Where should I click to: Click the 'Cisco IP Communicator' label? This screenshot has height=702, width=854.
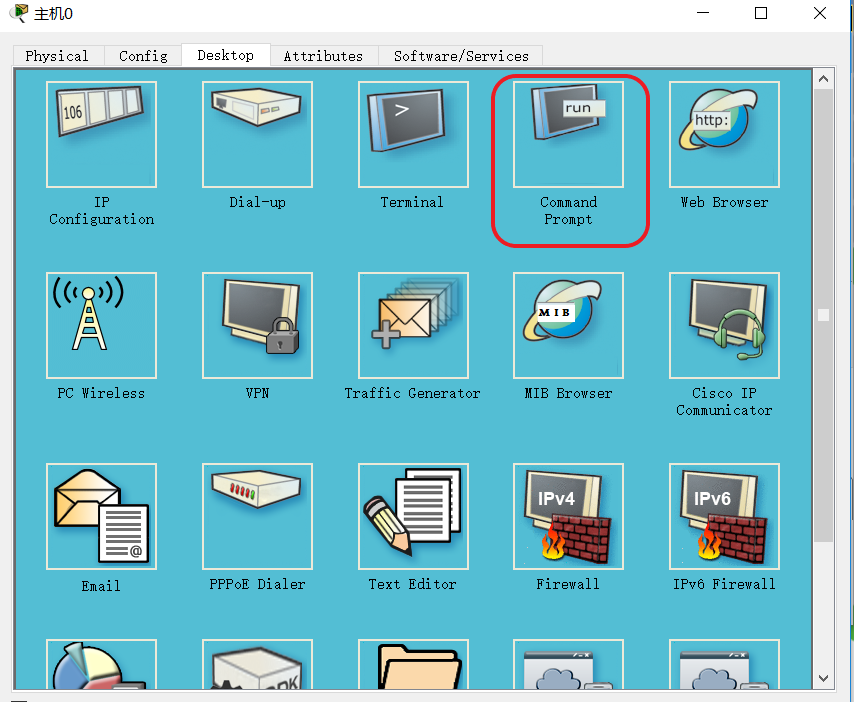(x=724, y=401)
